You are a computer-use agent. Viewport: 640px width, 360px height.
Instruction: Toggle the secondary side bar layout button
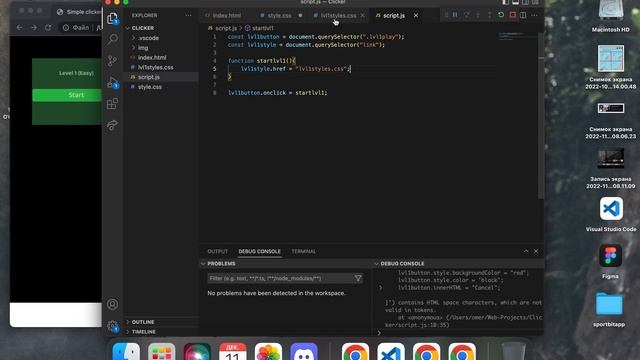point(525,2)
